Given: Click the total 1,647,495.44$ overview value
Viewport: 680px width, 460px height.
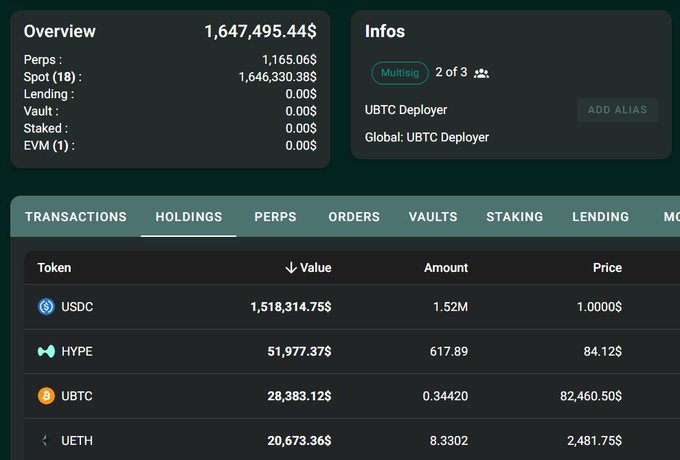Looking at the screenshot, I should pos(260,31).
